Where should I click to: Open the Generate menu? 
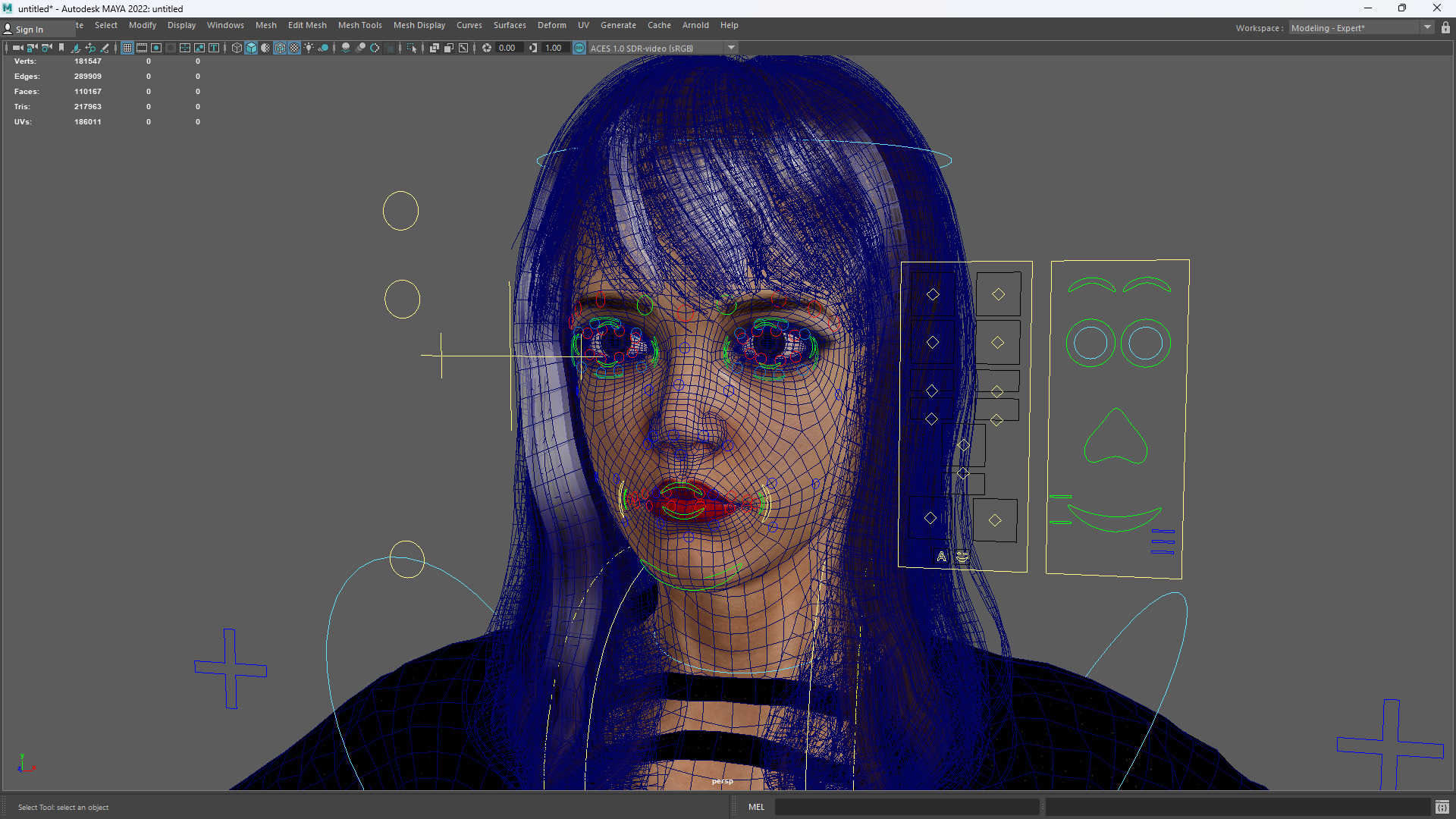pyautogui.click(x=619, y=25)
